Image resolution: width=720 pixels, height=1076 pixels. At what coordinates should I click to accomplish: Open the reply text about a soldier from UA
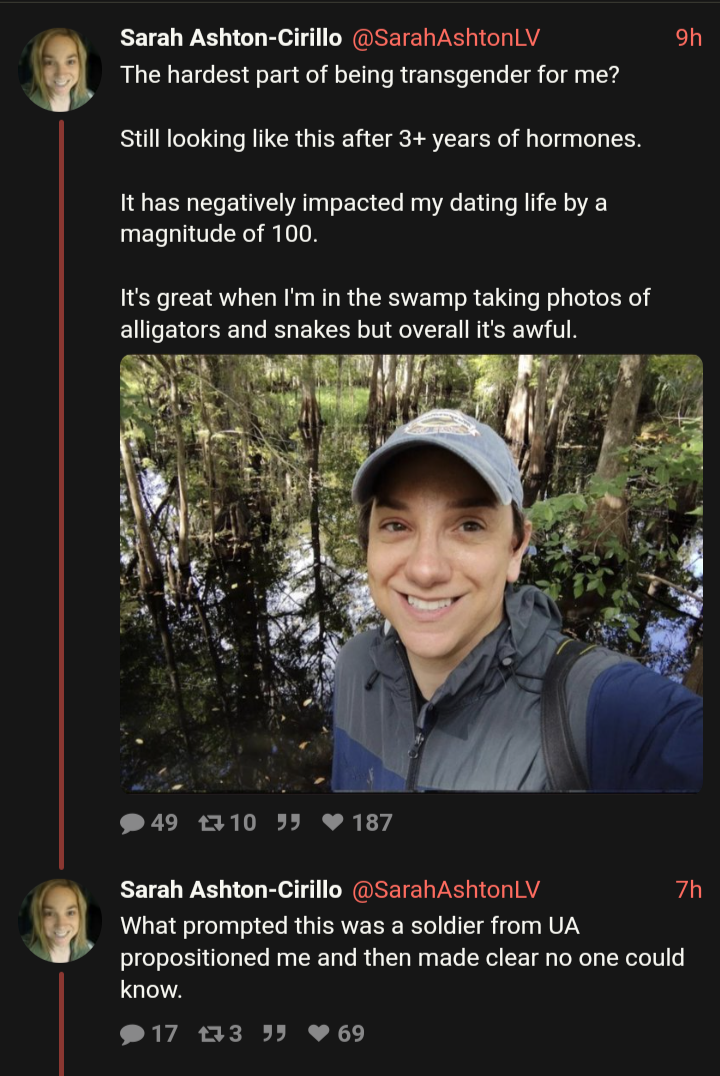[400, 957]
